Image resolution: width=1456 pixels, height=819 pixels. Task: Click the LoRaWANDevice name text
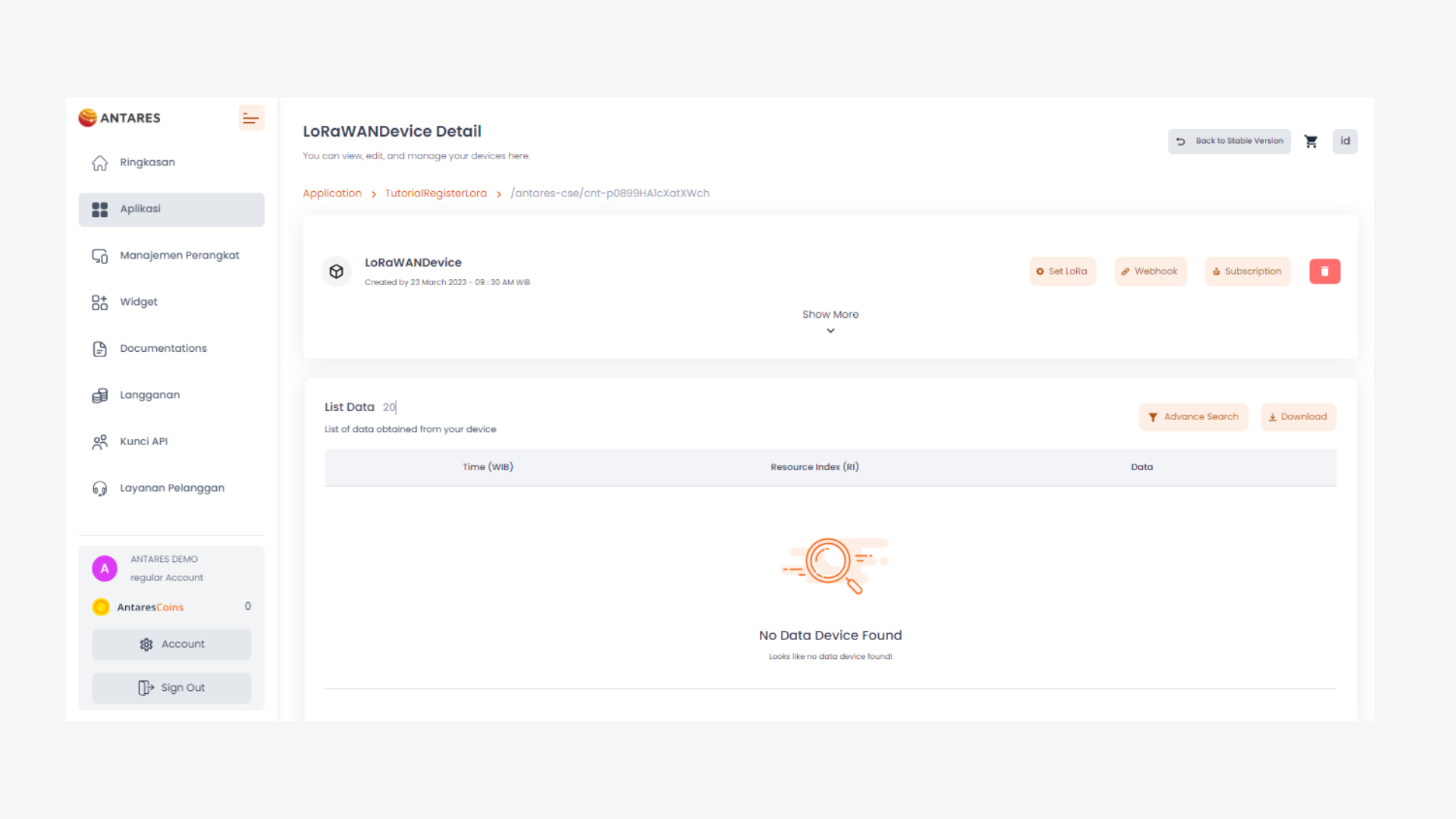click(413, 262)
